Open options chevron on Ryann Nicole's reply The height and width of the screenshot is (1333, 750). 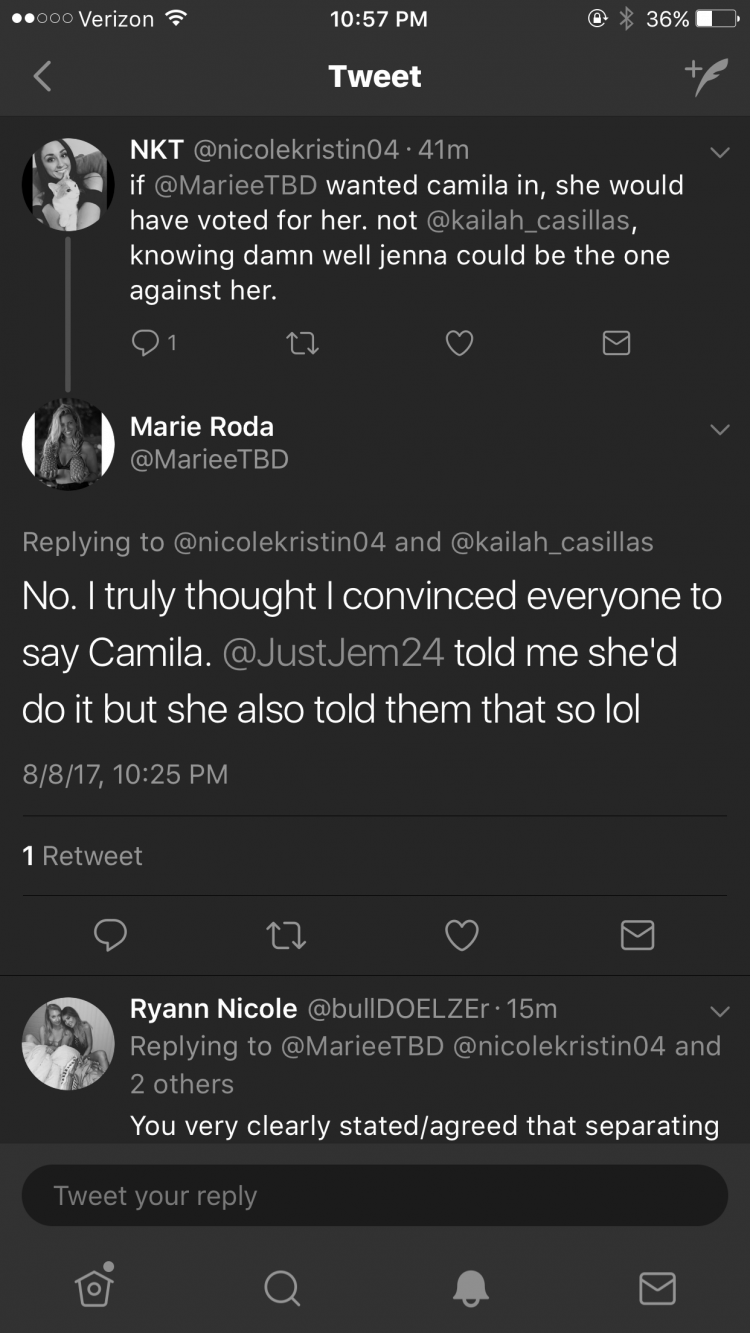click(x=719, y=1011)
